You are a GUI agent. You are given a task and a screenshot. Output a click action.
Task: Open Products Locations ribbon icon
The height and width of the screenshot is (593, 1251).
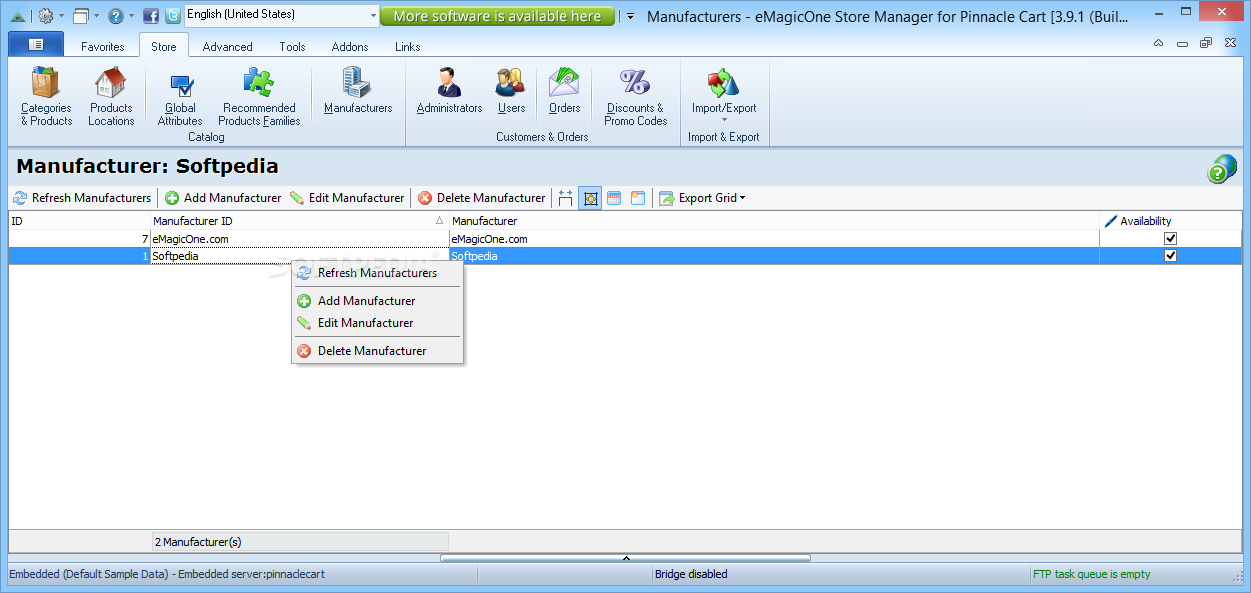click(x=111, y=97)
